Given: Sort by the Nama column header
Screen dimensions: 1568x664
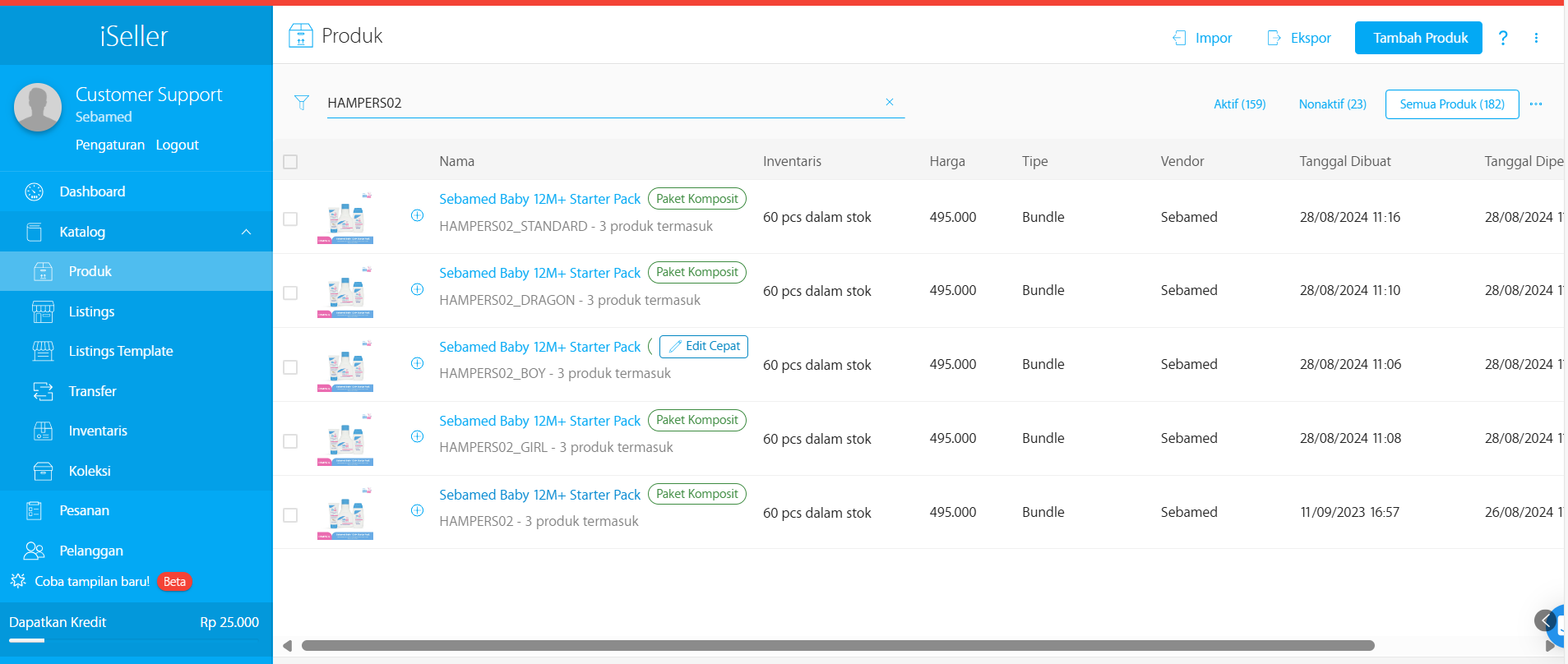Looking at the screenshot, I should [456, 161].
